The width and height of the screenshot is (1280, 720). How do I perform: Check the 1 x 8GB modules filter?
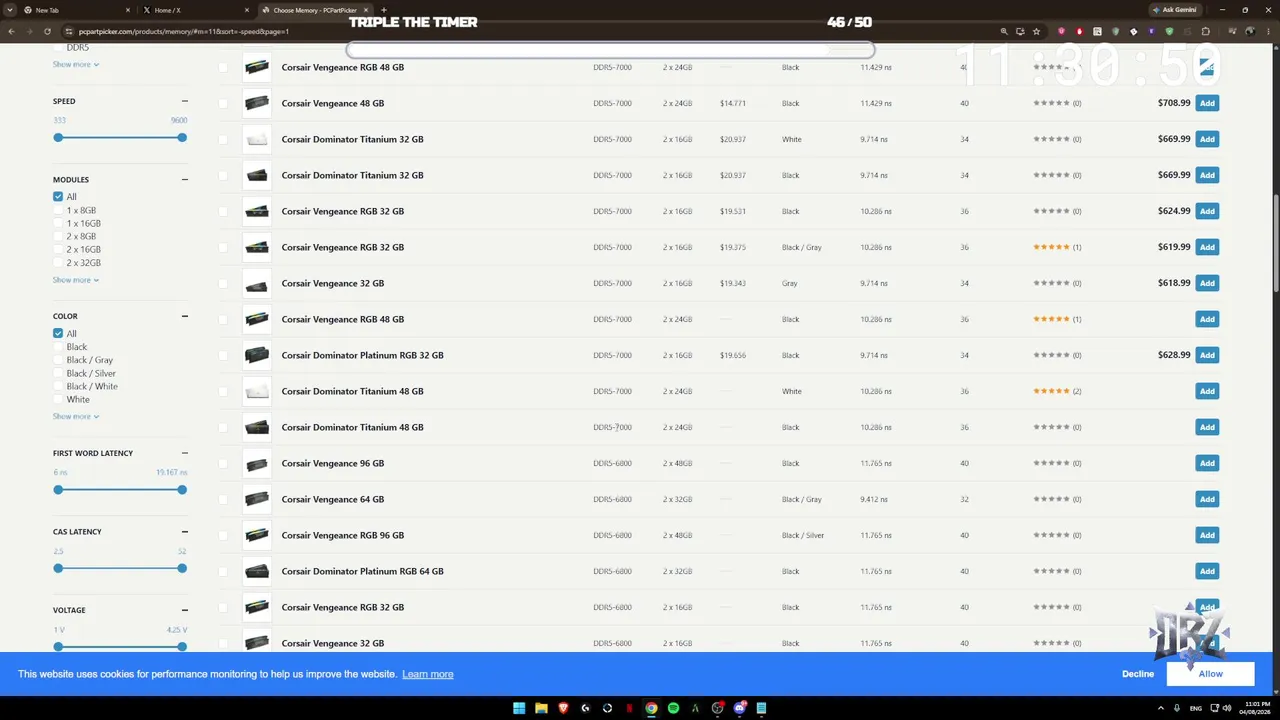(58, 211)
